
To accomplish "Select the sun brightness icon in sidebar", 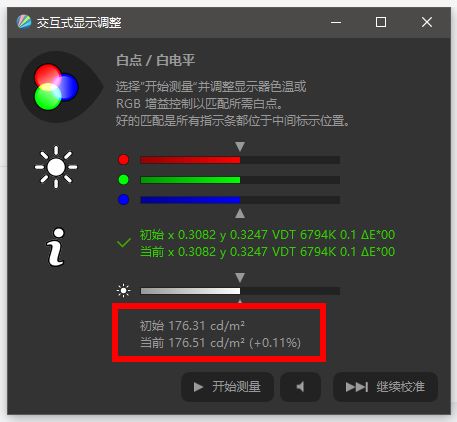I will (56, 167).
